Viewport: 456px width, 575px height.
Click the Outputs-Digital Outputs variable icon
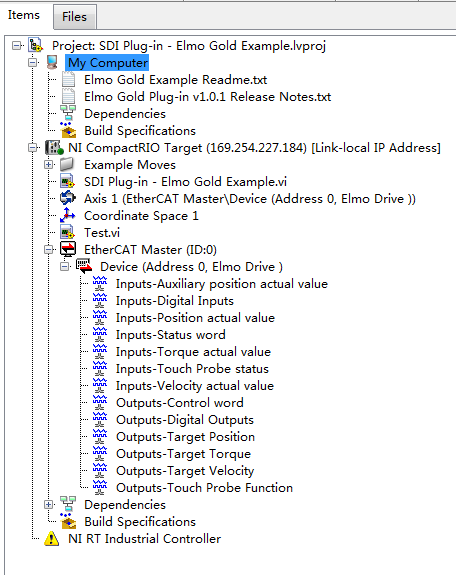tap(100, 420)
